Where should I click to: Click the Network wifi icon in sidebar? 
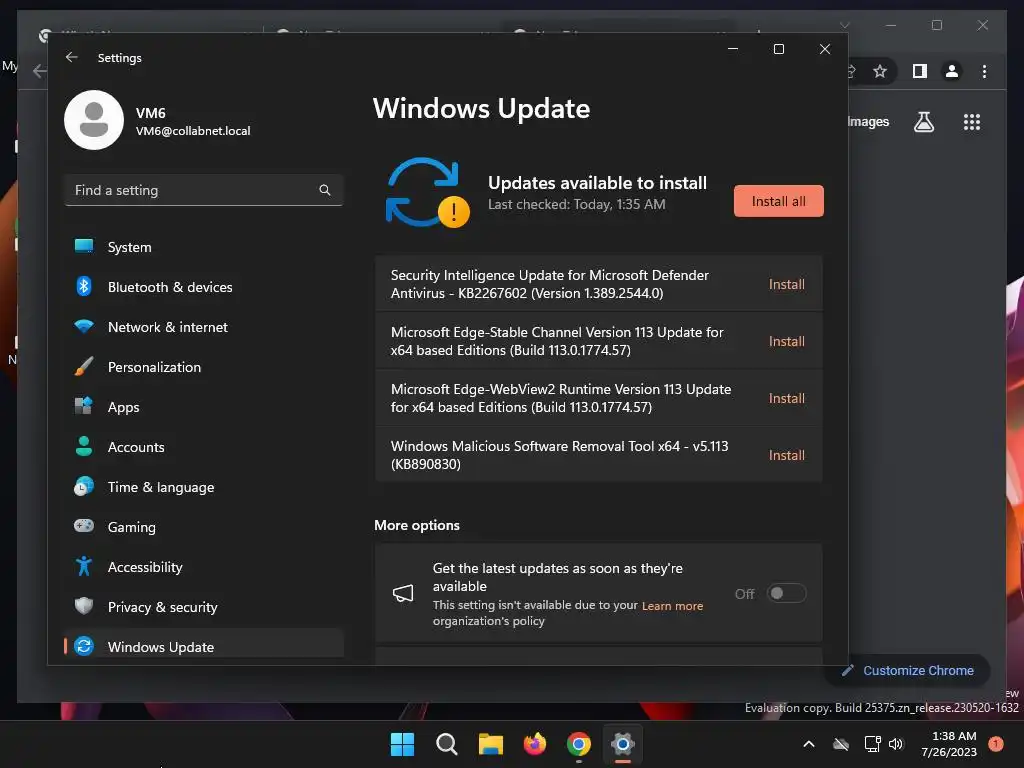coord(84,326)
